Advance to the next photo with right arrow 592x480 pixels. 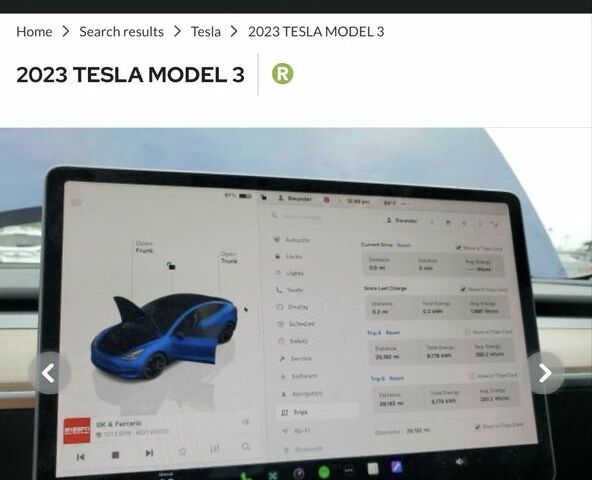545,373
